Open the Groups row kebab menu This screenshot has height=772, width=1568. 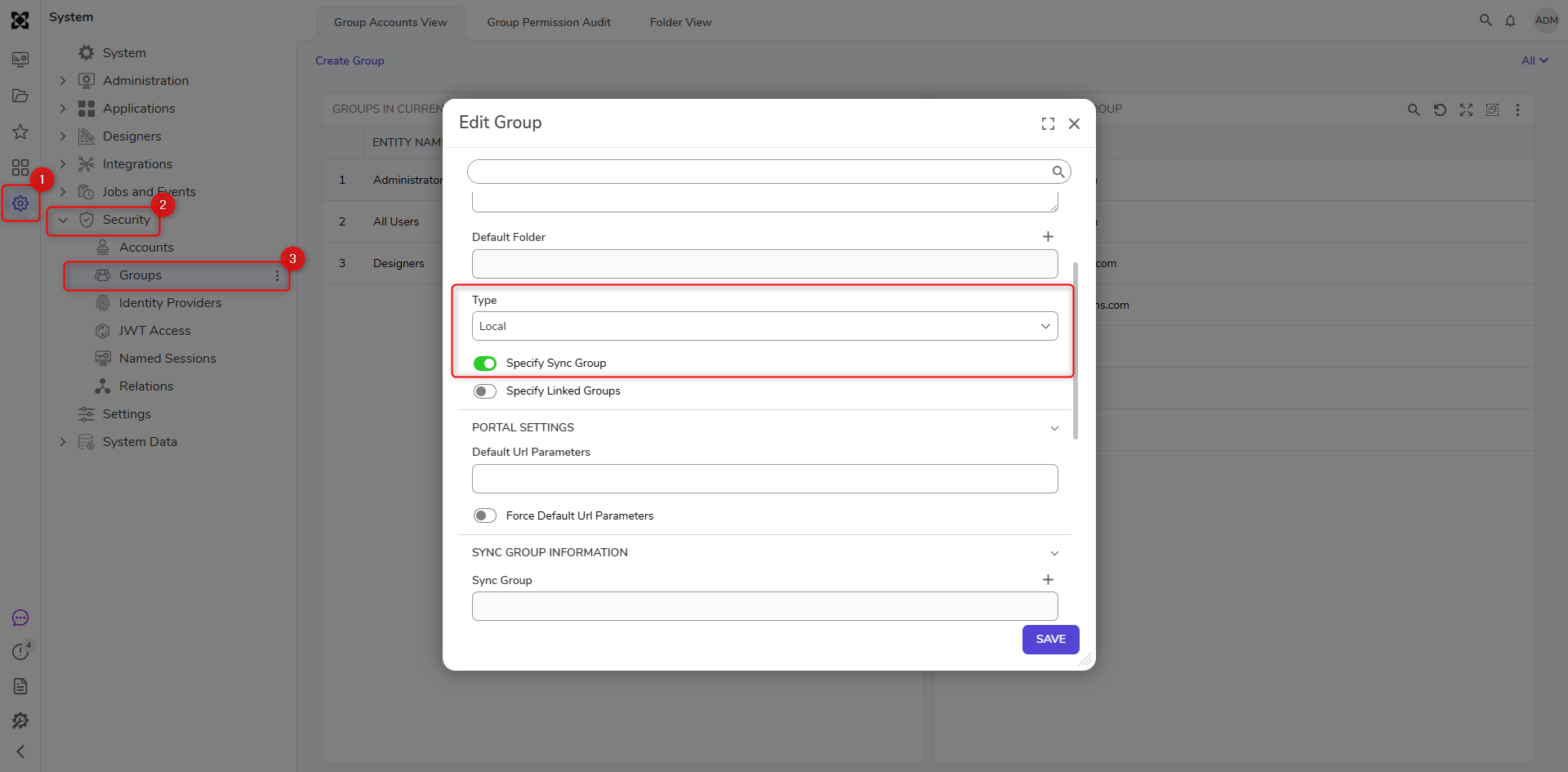tap(278, 276)
